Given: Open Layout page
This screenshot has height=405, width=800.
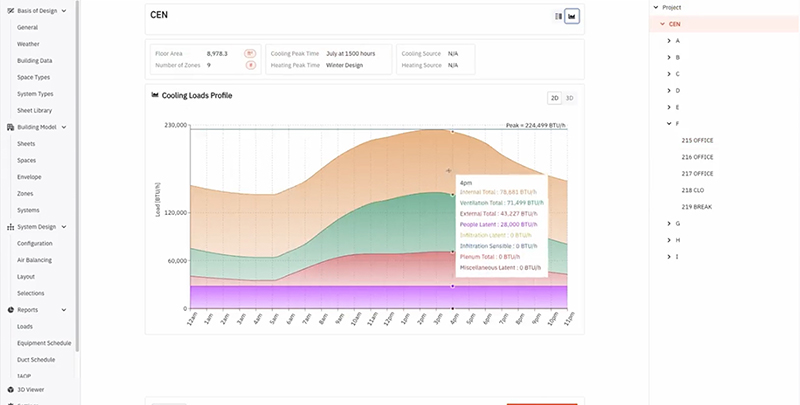Looking at the screenshot, I should (26, 276).
